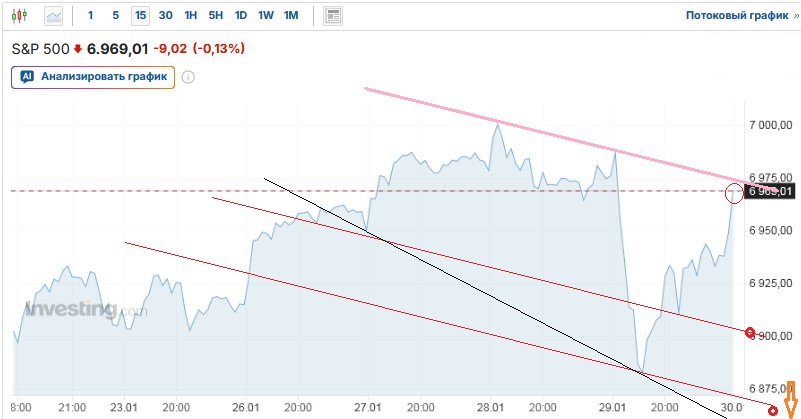Screen dimensions: 801x419
Task: Open the Потоковый график link
Action: [739, 16]
